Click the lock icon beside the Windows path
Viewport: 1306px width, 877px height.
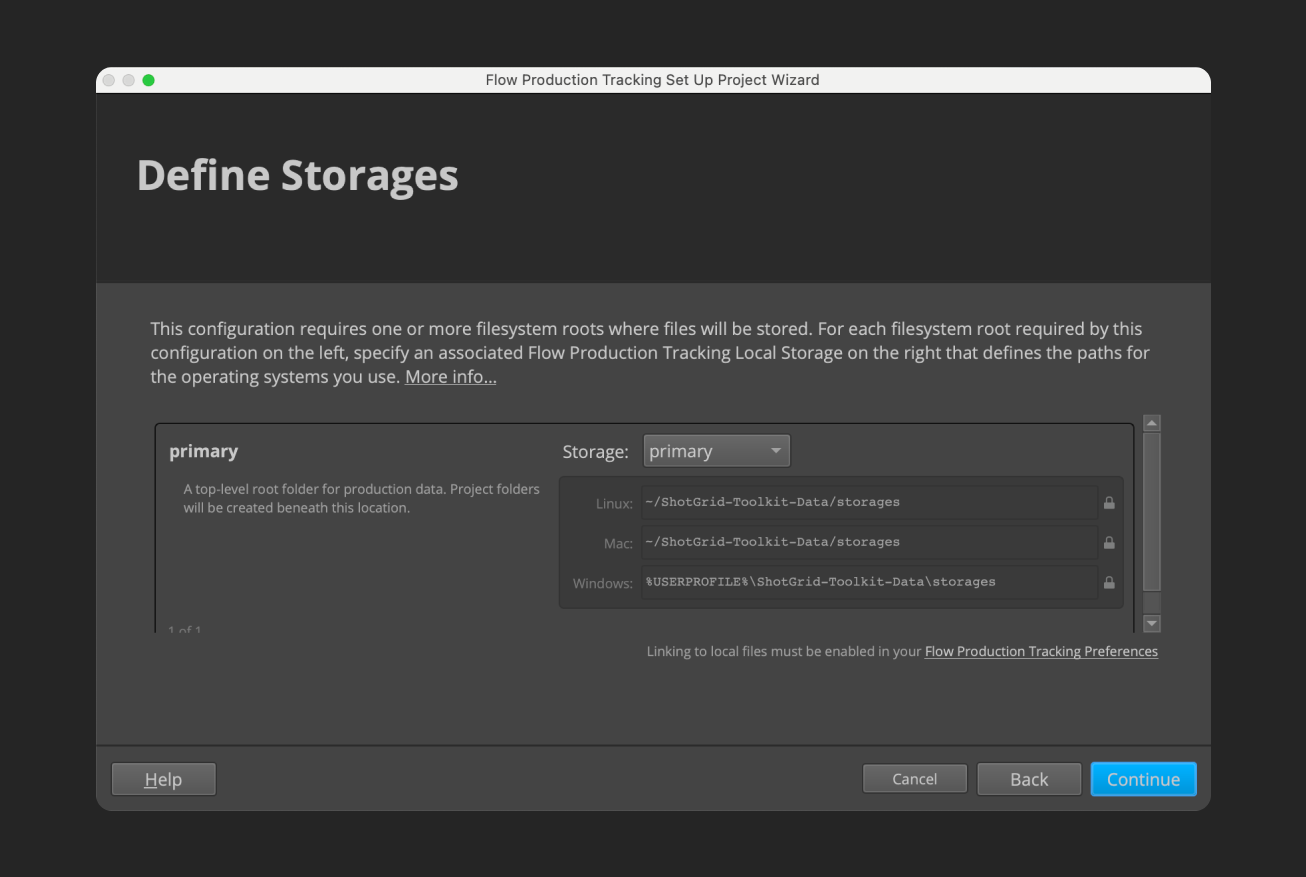1109,582
